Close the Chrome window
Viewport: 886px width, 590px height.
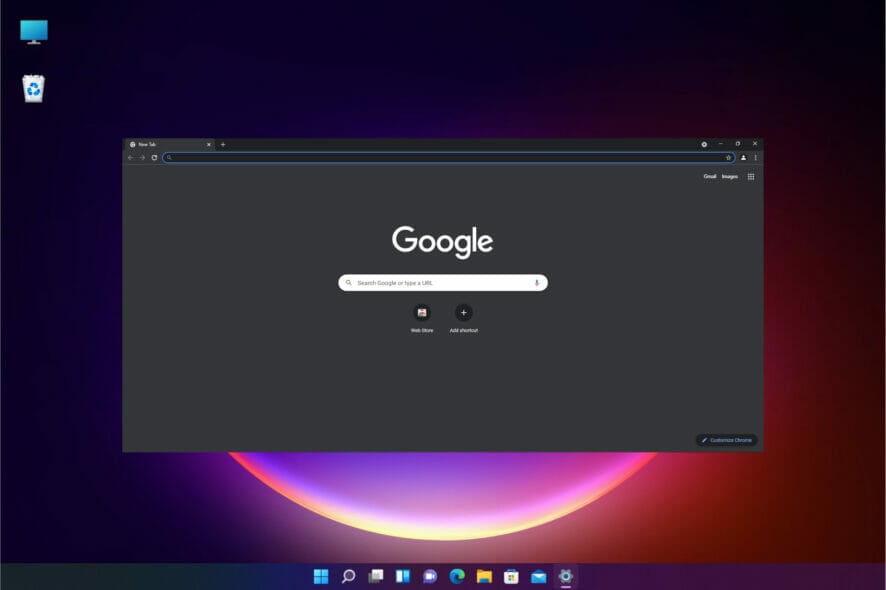tap(754, 144)
